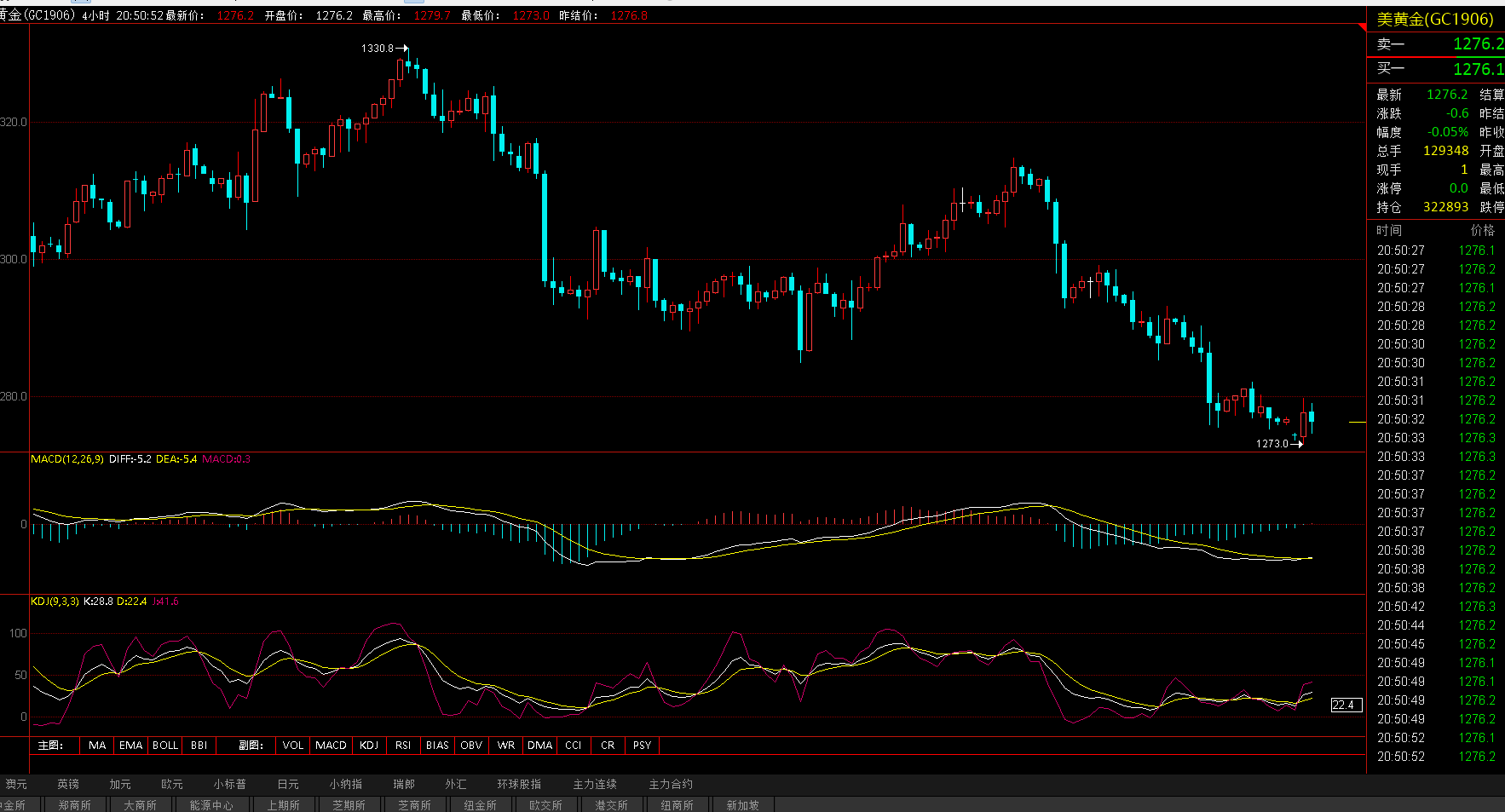Switch main chart to EMA indicator

click(130, 746)
